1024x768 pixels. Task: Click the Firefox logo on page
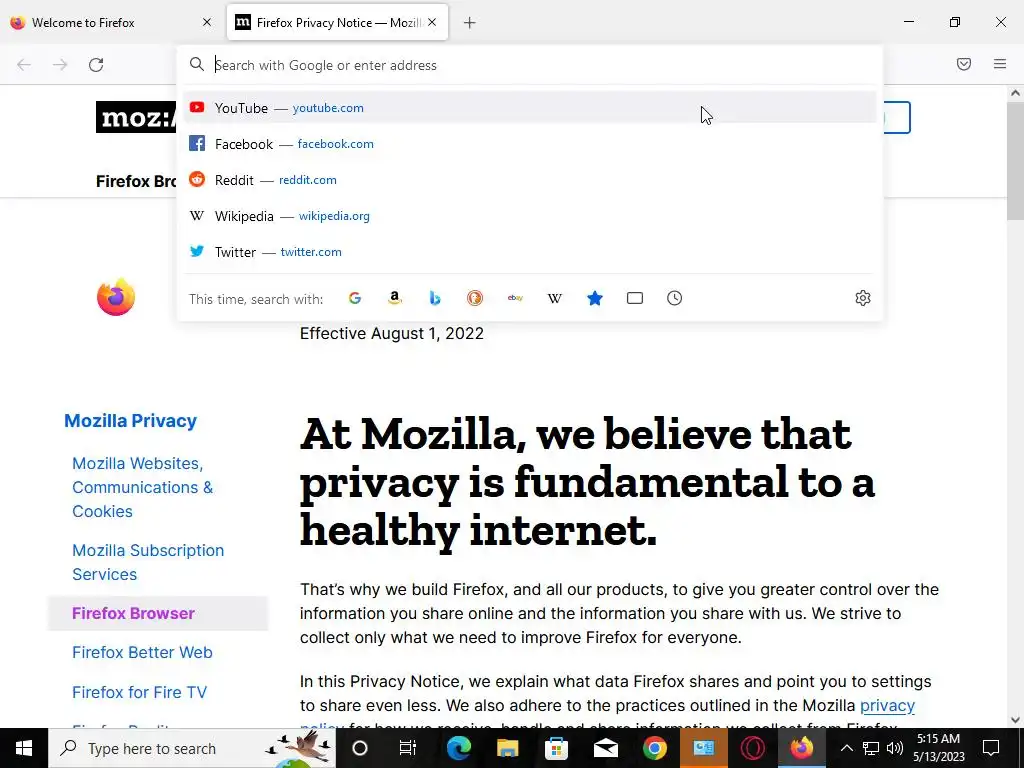116,297
